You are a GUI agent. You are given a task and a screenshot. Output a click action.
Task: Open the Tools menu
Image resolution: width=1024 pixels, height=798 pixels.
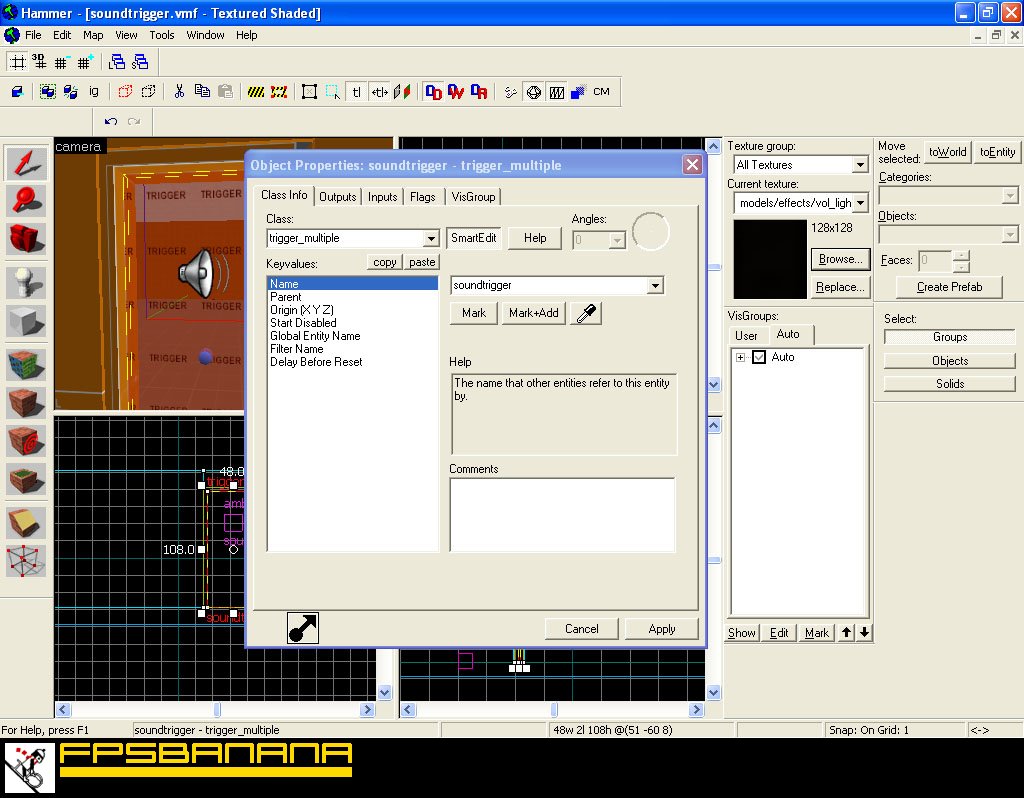[x=162, y=35]
